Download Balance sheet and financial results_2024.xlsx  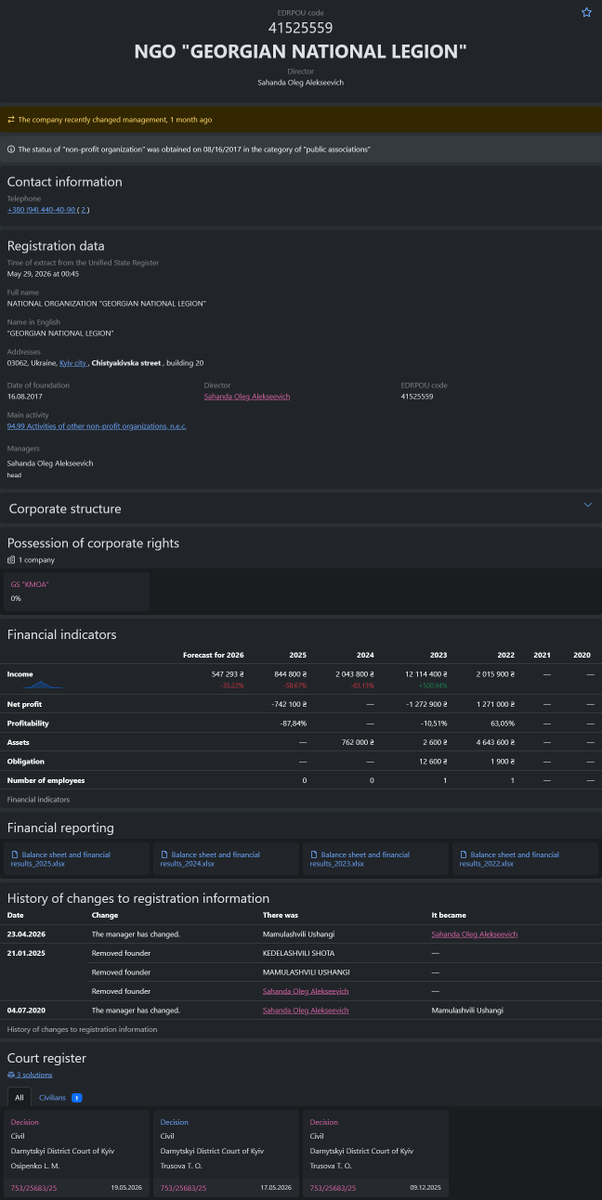tap(227, 859)
